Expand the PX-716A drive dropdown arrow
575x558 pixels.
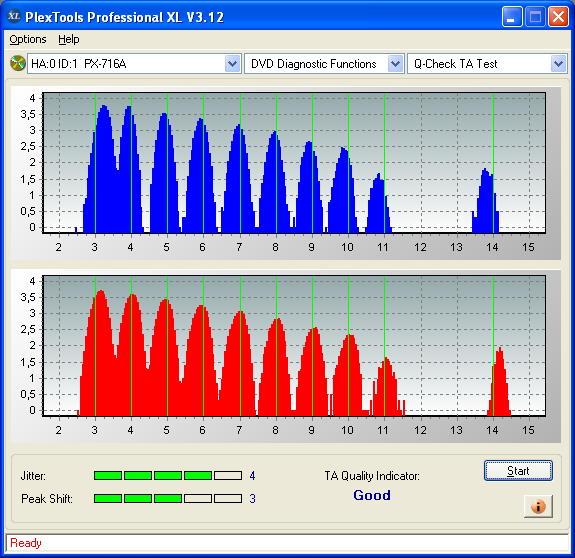(x=232, y=64)
